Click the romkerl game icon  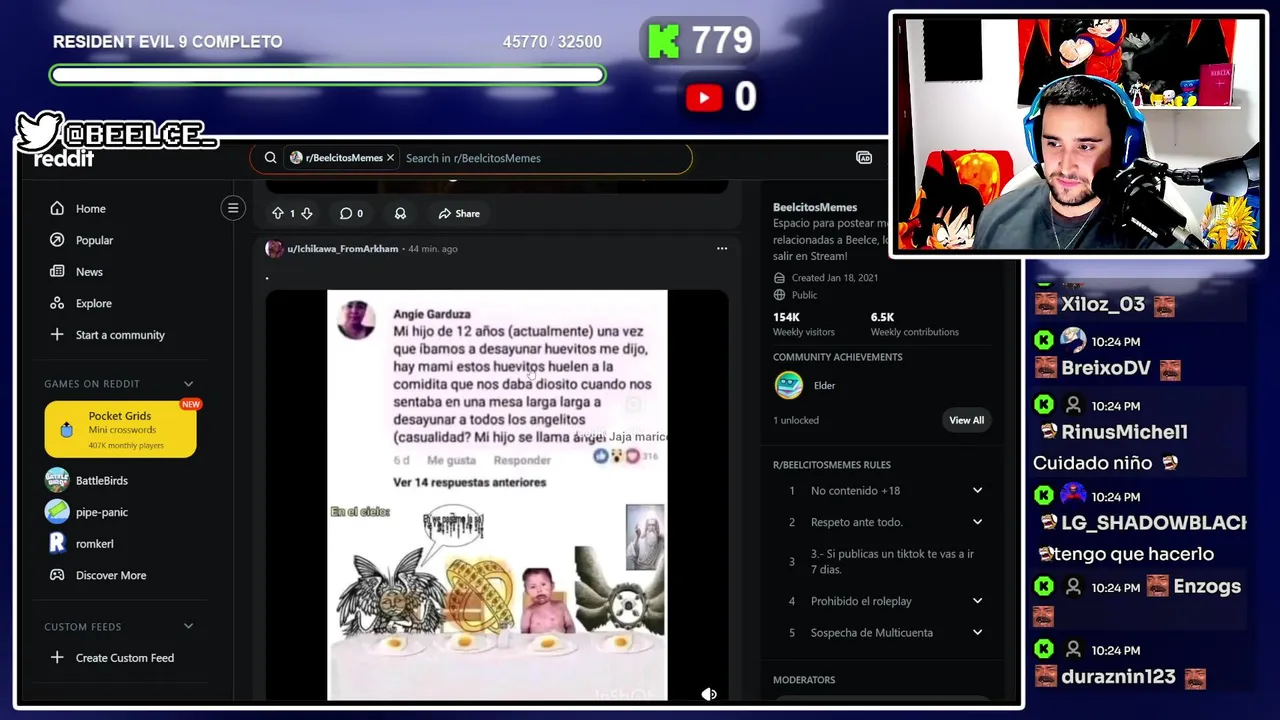pos(57,543)
